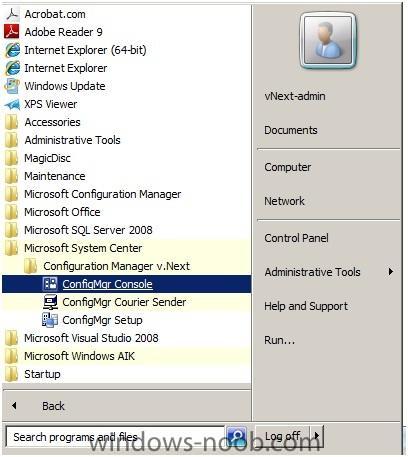Open Control Panel from the right pane
Screen dimensions: 408x457
[296, 238]
